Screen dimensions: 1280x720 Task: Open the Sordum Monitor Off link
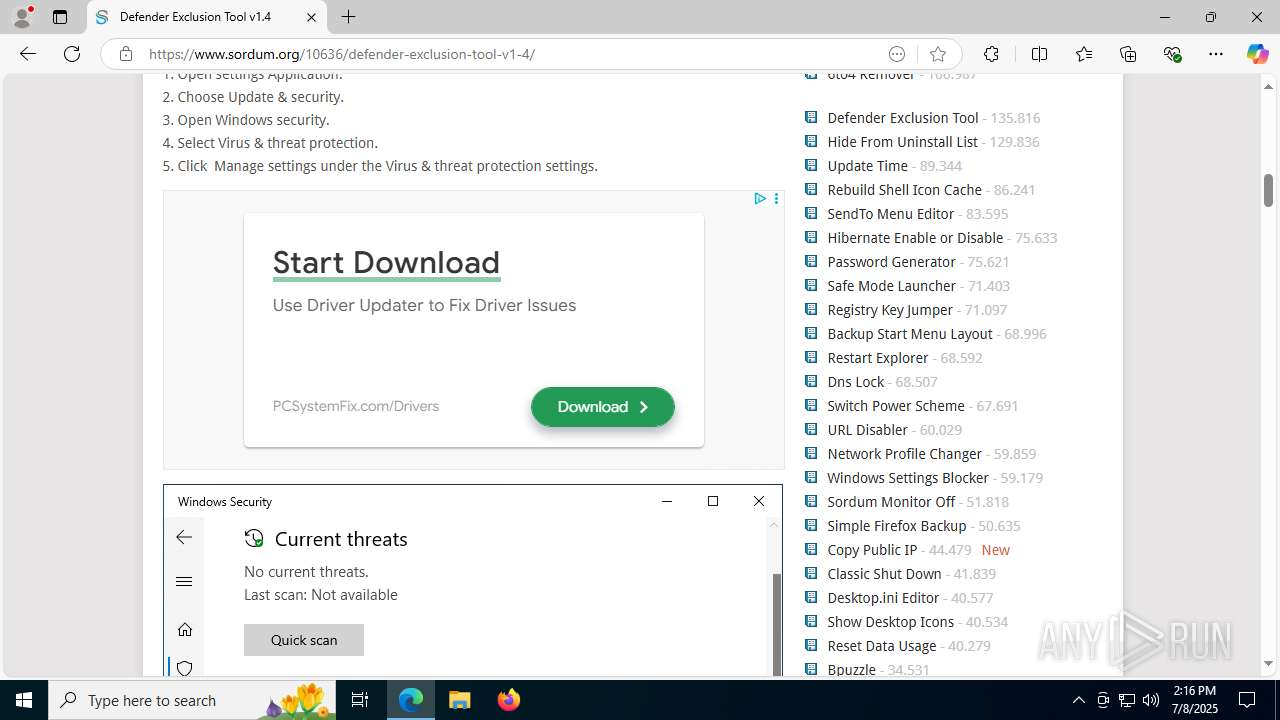point(891,502)
